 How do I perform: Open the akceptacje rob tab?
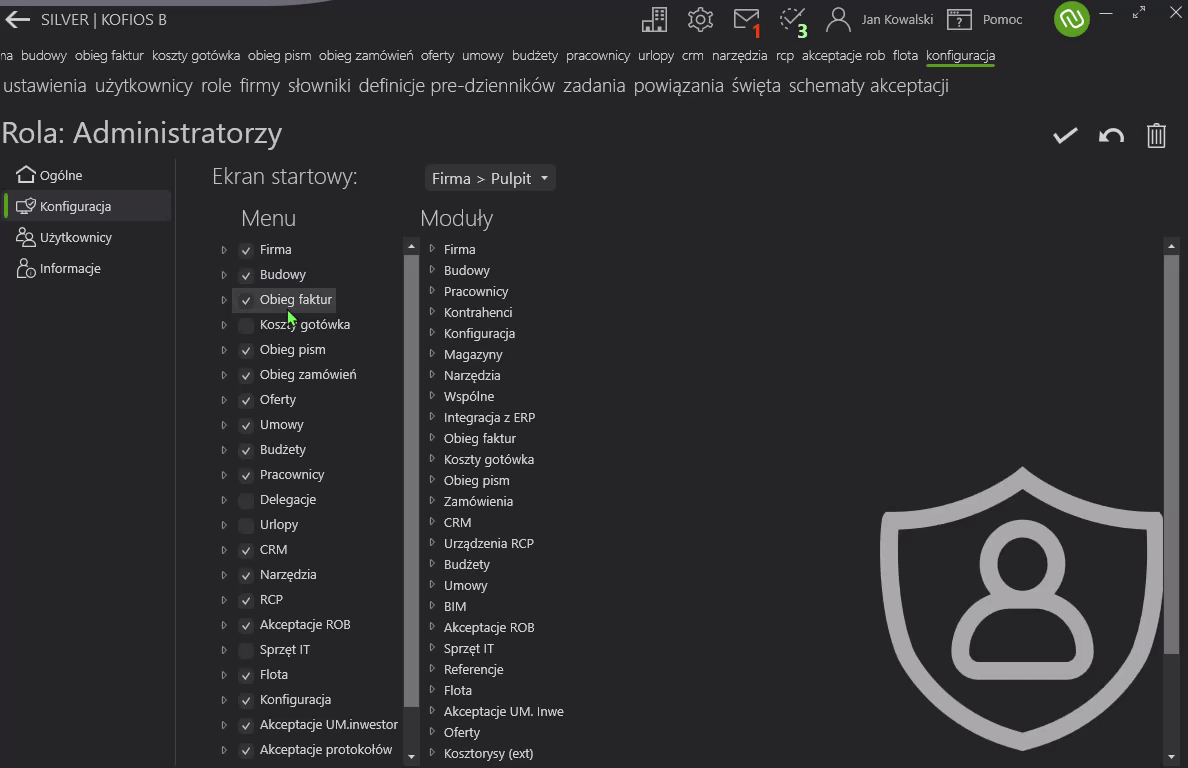(843, 55)
